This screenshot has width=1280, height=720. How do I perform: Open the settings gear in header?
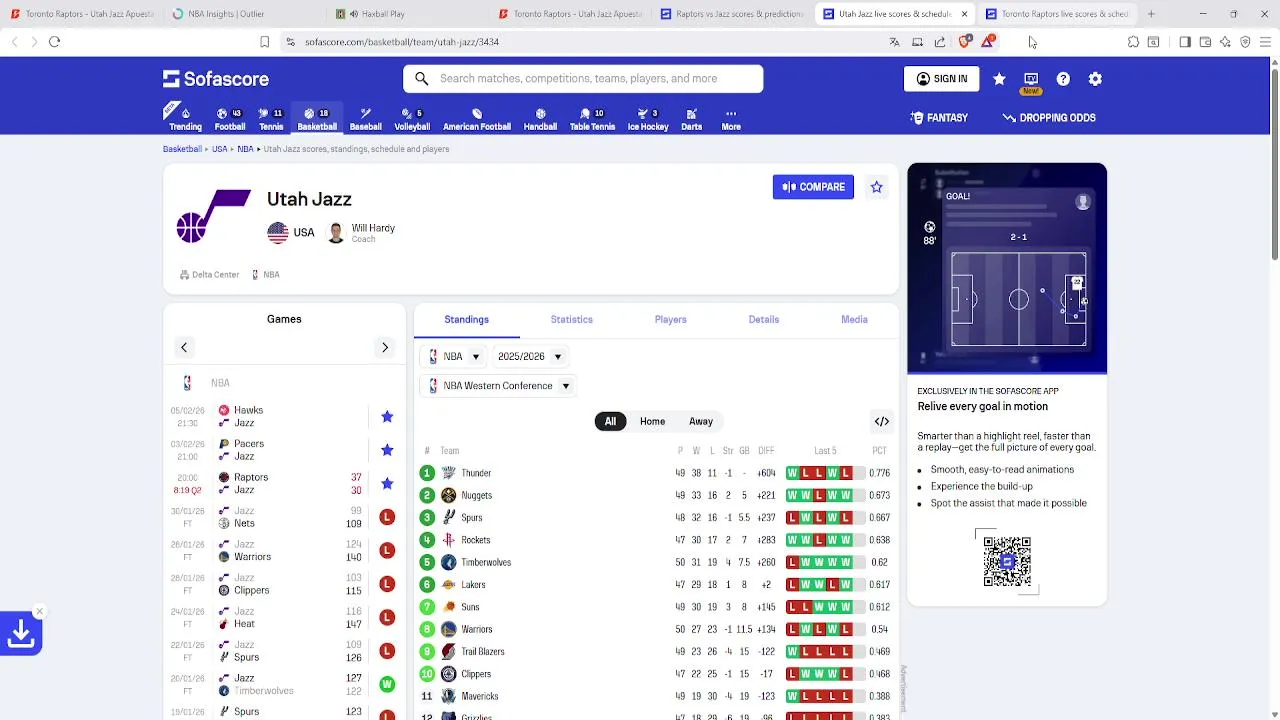tap(1095, 79)
